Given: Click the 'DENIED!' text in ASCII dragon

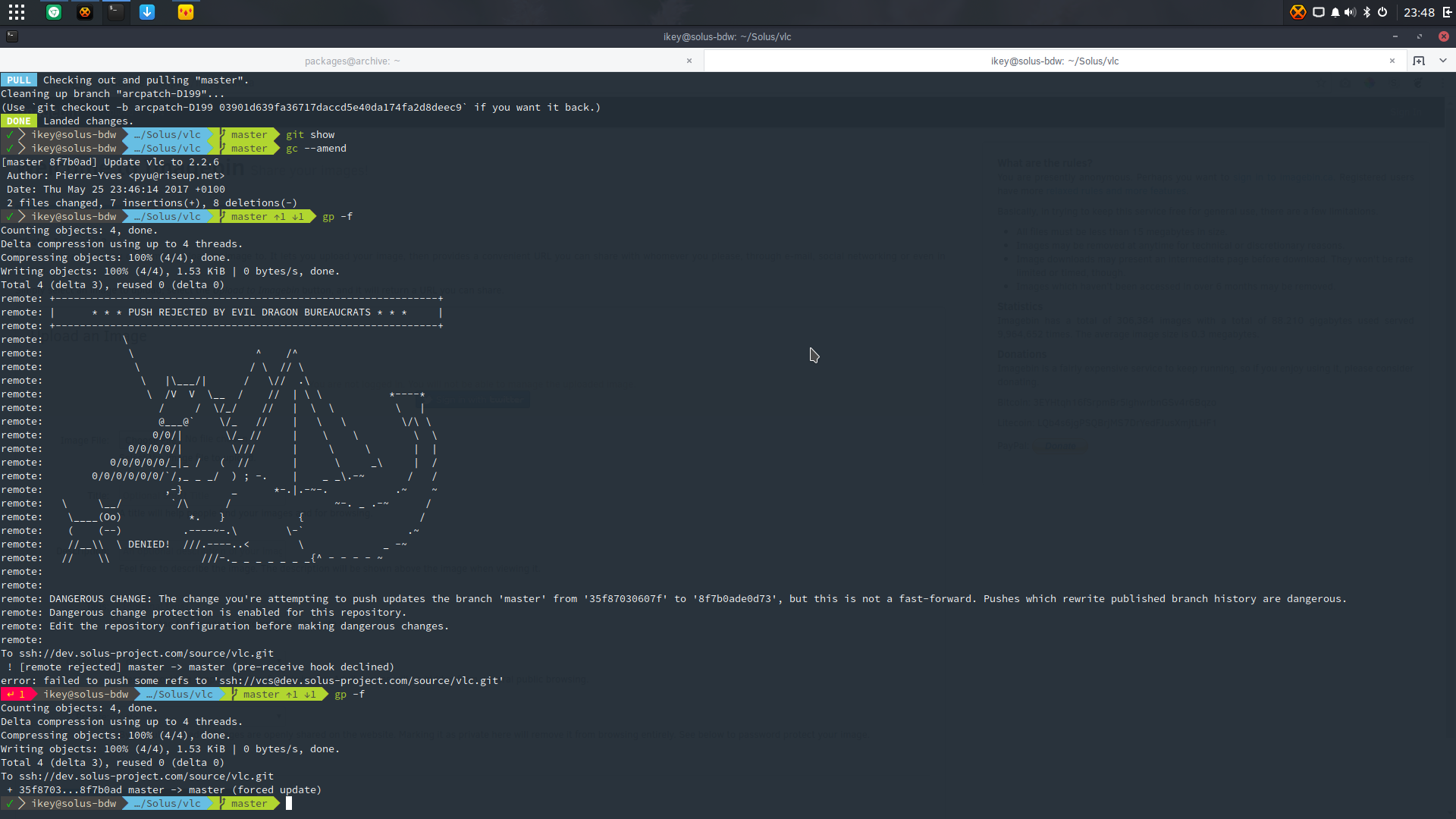Looking at the screenshot, I should (x=149, y=544).
